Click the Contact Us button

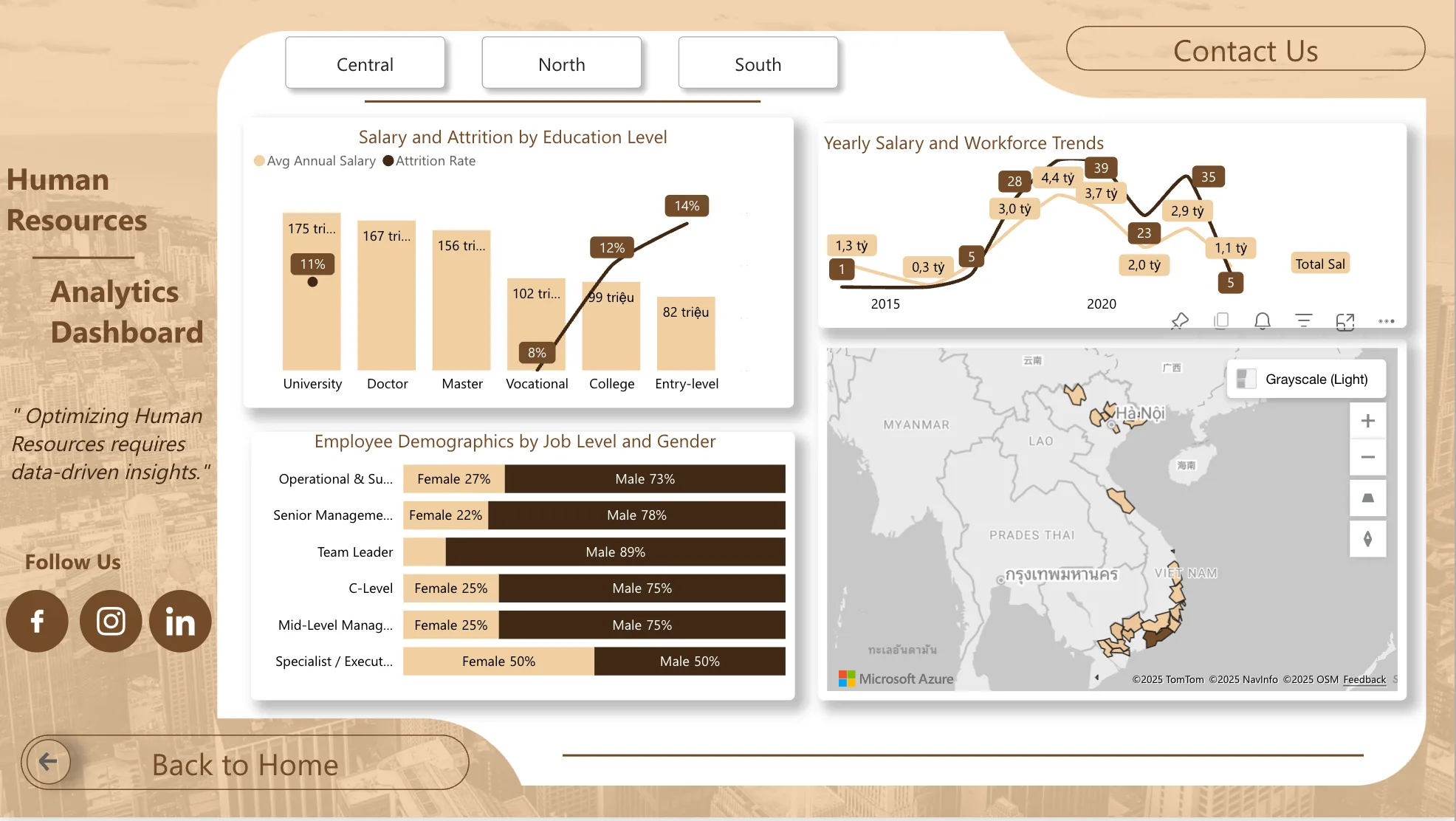click(x=1245, y=49)
